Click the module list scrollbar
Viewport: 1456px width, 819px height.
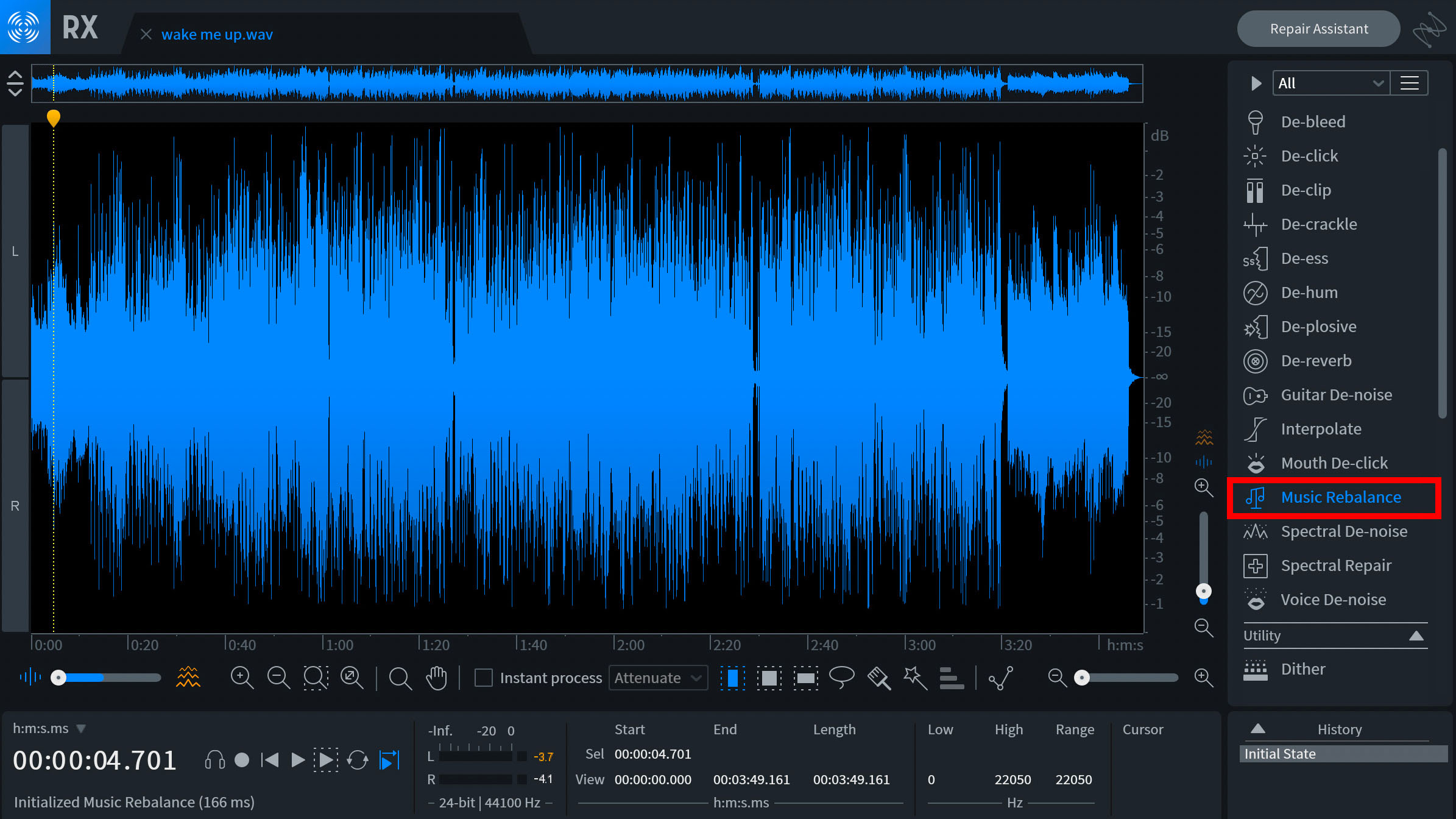click(1442, 283)
